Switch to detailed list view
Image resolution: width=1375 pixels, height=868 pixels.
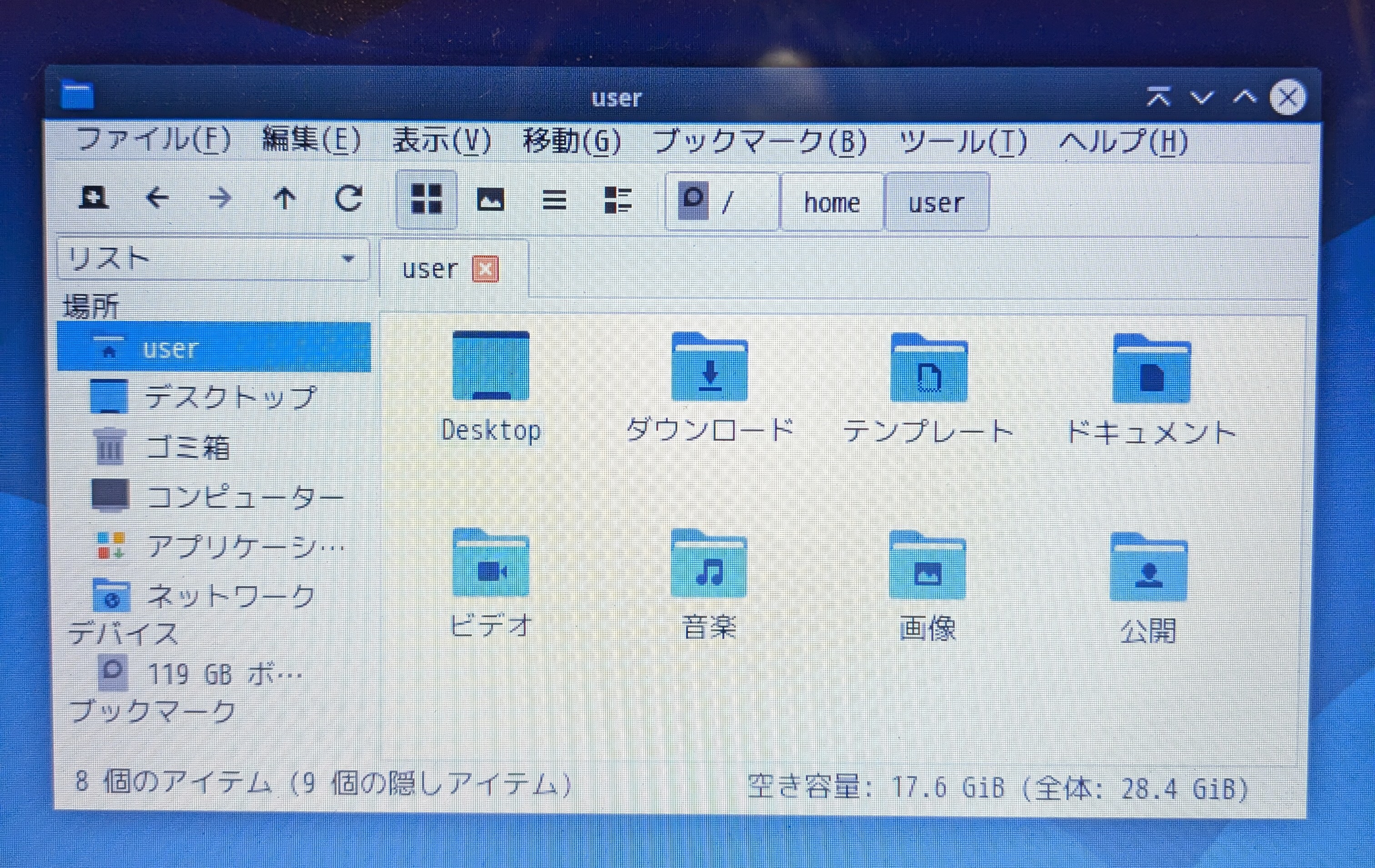pos(617,200)
